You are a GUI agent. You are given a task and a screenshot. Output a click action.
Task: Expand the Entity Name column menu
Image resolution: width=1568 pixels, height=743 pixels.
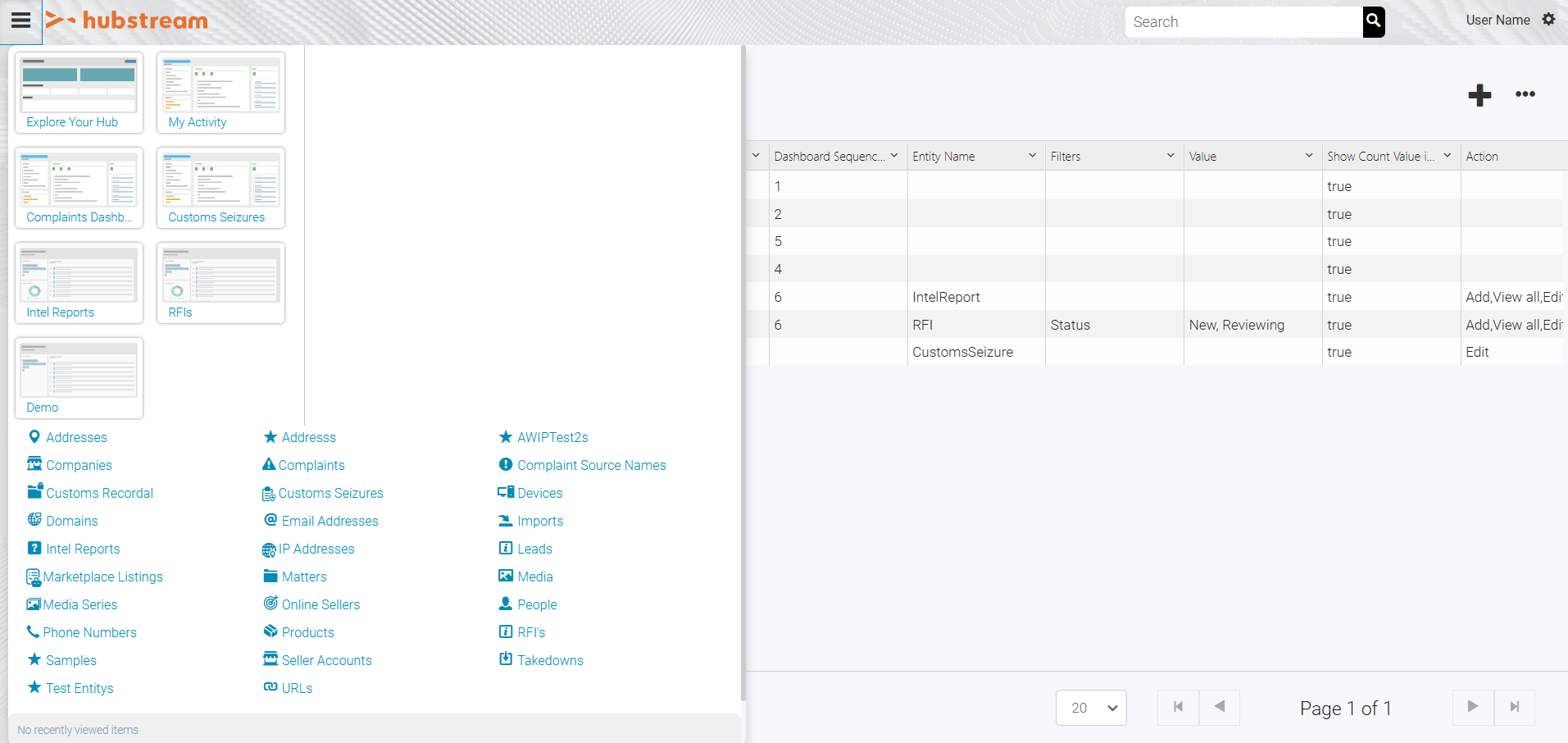pyautogui.click(x=1032, y=156)
